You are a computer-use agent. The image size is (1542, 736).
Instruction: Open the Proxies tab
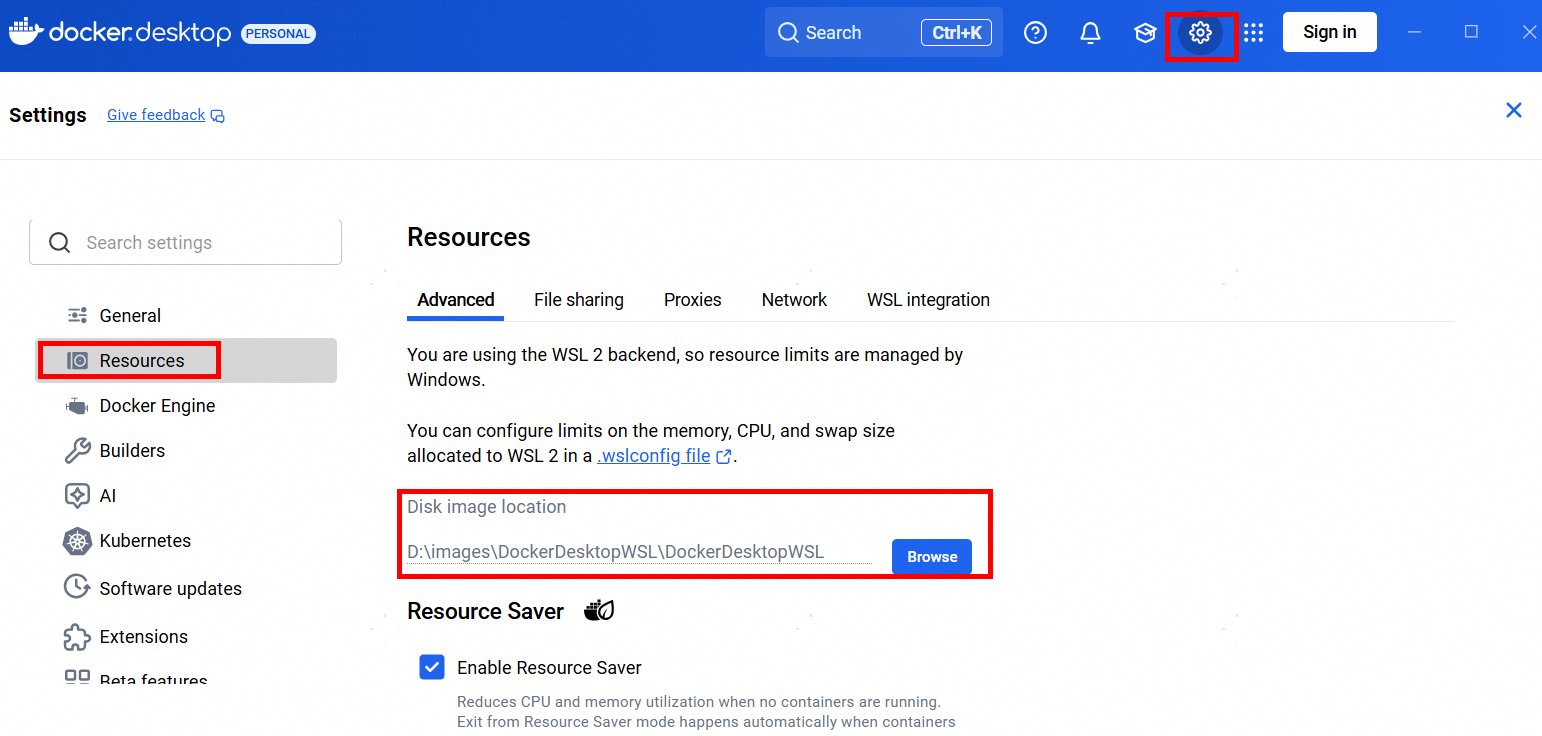click(x=692, y=300)
